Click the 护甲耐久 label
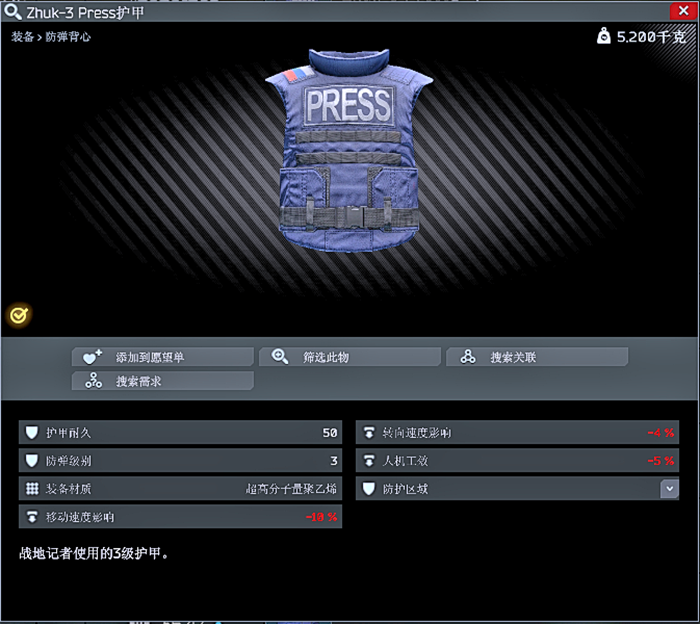Screen dimensions: 700x624 [69, 433]
